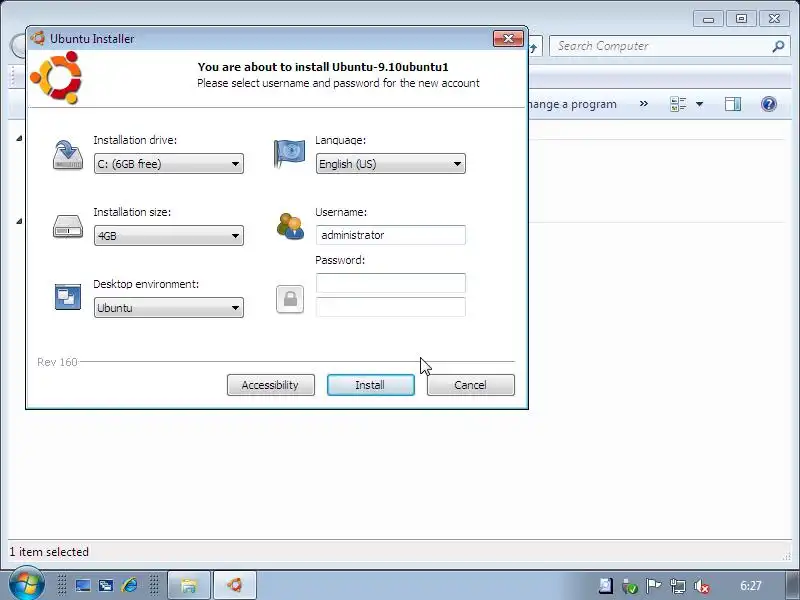Launch Internet Explorer from the taskbar
800x600 pixels.
(x=129, y=585)
